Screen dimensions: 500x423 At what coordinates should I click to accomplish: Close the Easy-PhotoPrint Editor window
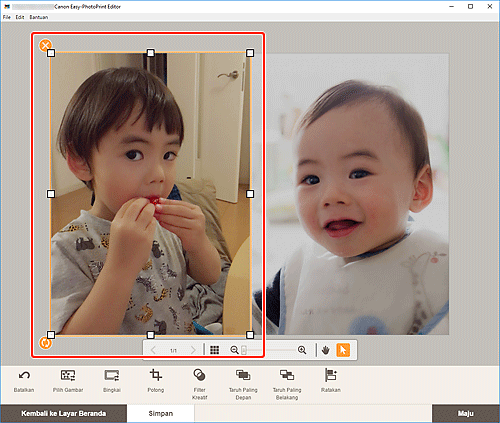490,6
